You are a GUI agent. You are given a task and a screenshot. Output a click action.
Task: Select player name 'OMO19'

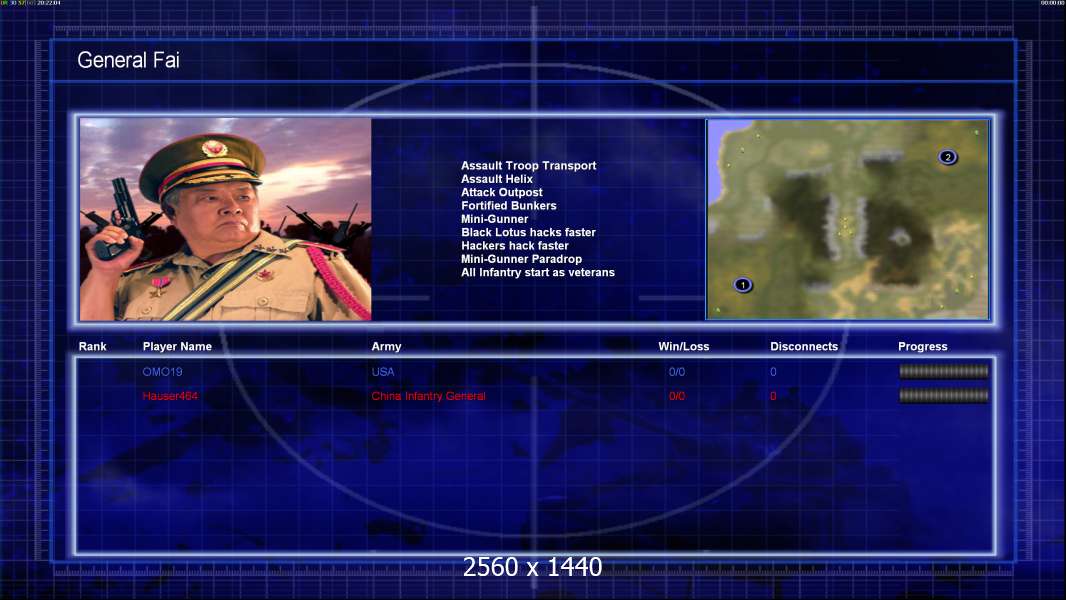[x=162, y=372]
